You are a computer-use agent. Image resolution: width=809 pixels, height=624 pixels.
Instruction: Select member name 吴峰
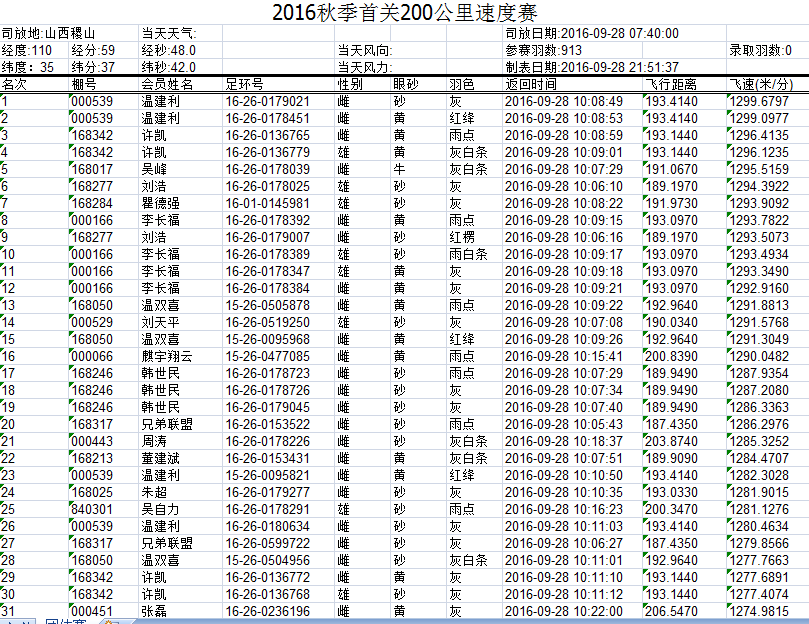154,169
